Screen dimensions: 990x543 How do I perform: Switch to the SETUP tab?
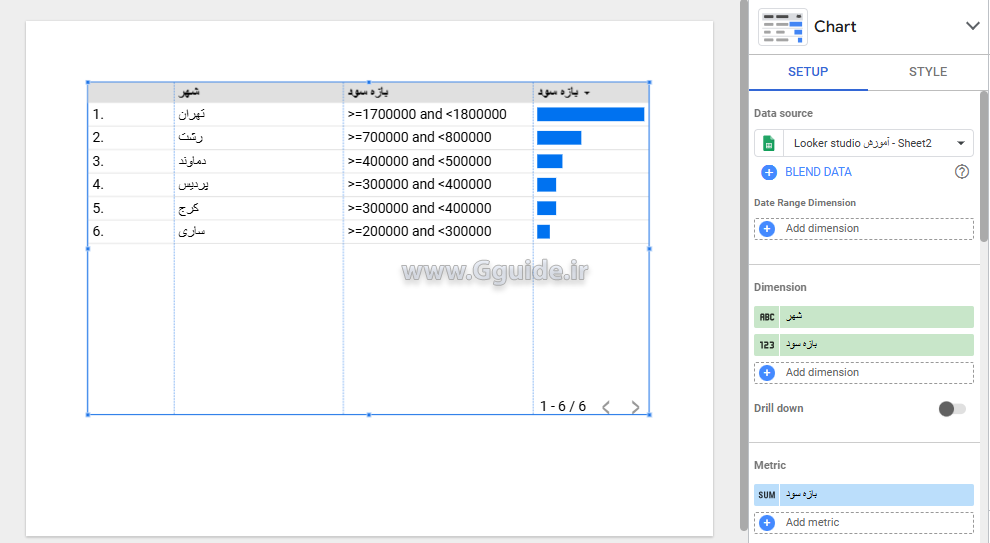point(807,72)
